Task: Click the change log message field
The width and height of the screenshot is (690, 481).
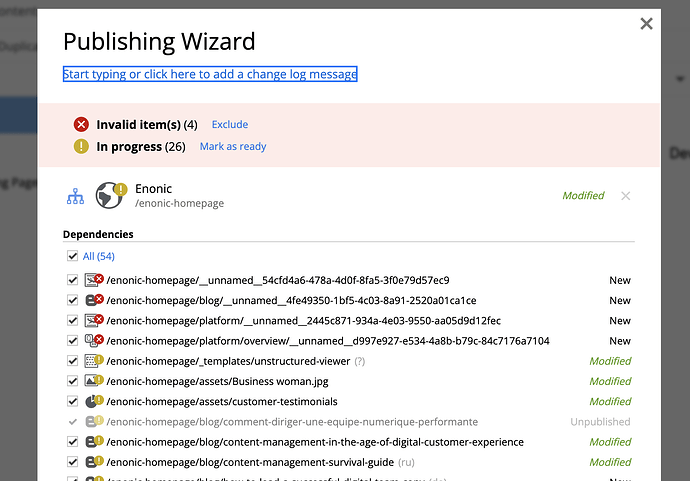Action: [210, 74]
